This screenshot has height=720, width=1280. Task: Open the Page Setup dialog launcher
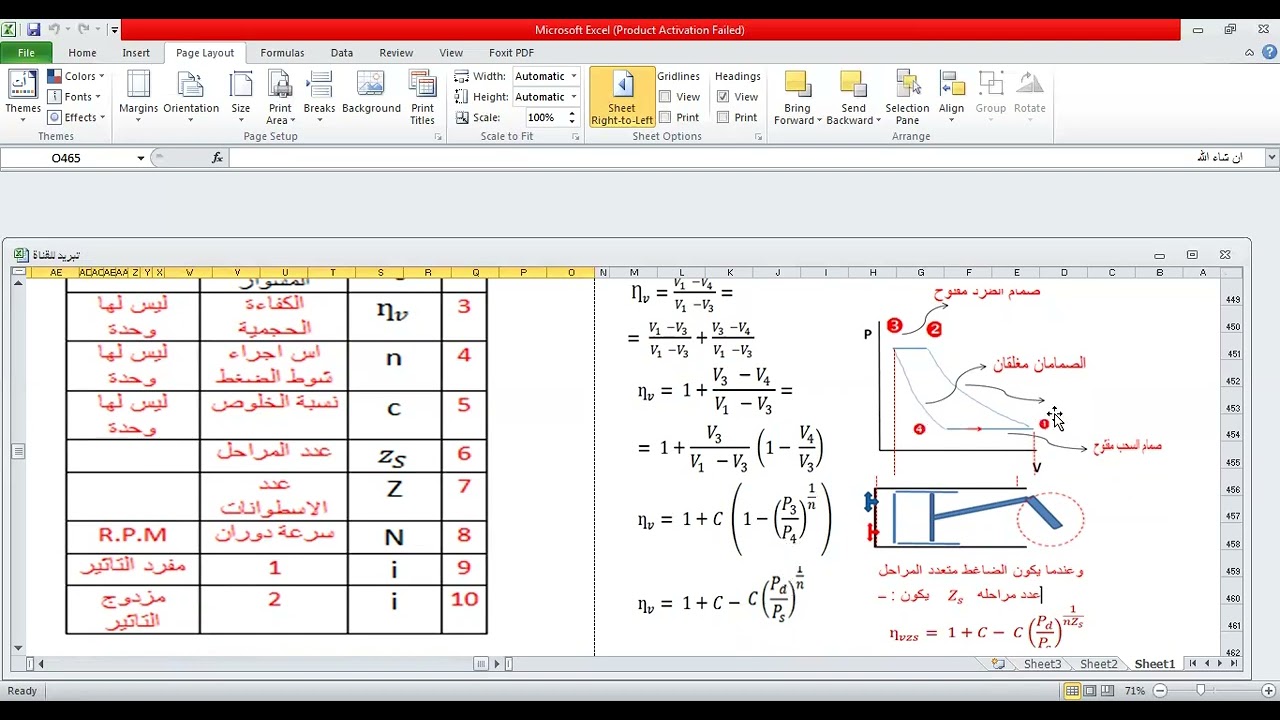click(x=438, y=137)
